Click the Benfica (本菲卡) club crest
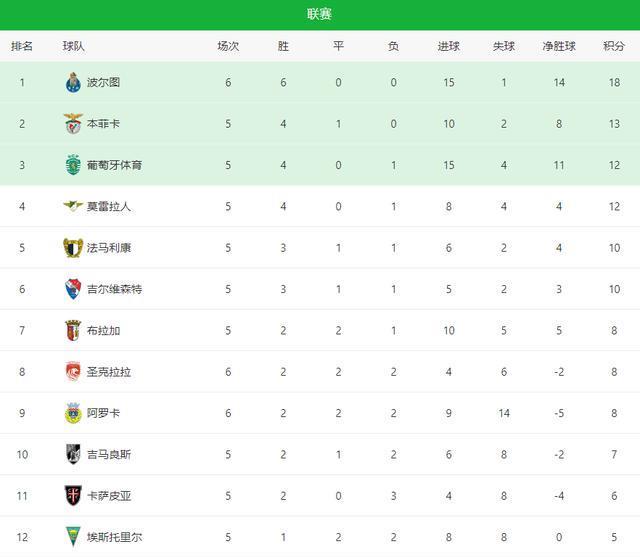The width and height of the screenshot is (640, 557). (73, 124)
